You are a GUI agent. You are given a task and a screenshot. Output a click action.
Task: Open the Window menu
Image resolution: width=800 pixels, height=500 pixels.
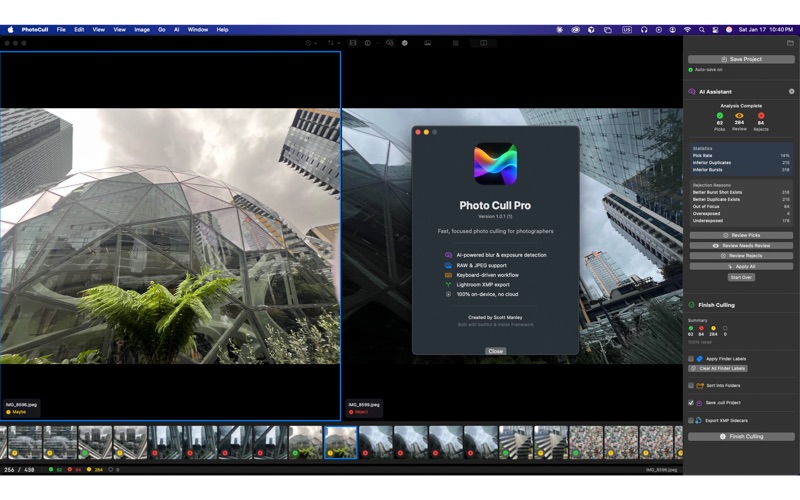point(197,30)
